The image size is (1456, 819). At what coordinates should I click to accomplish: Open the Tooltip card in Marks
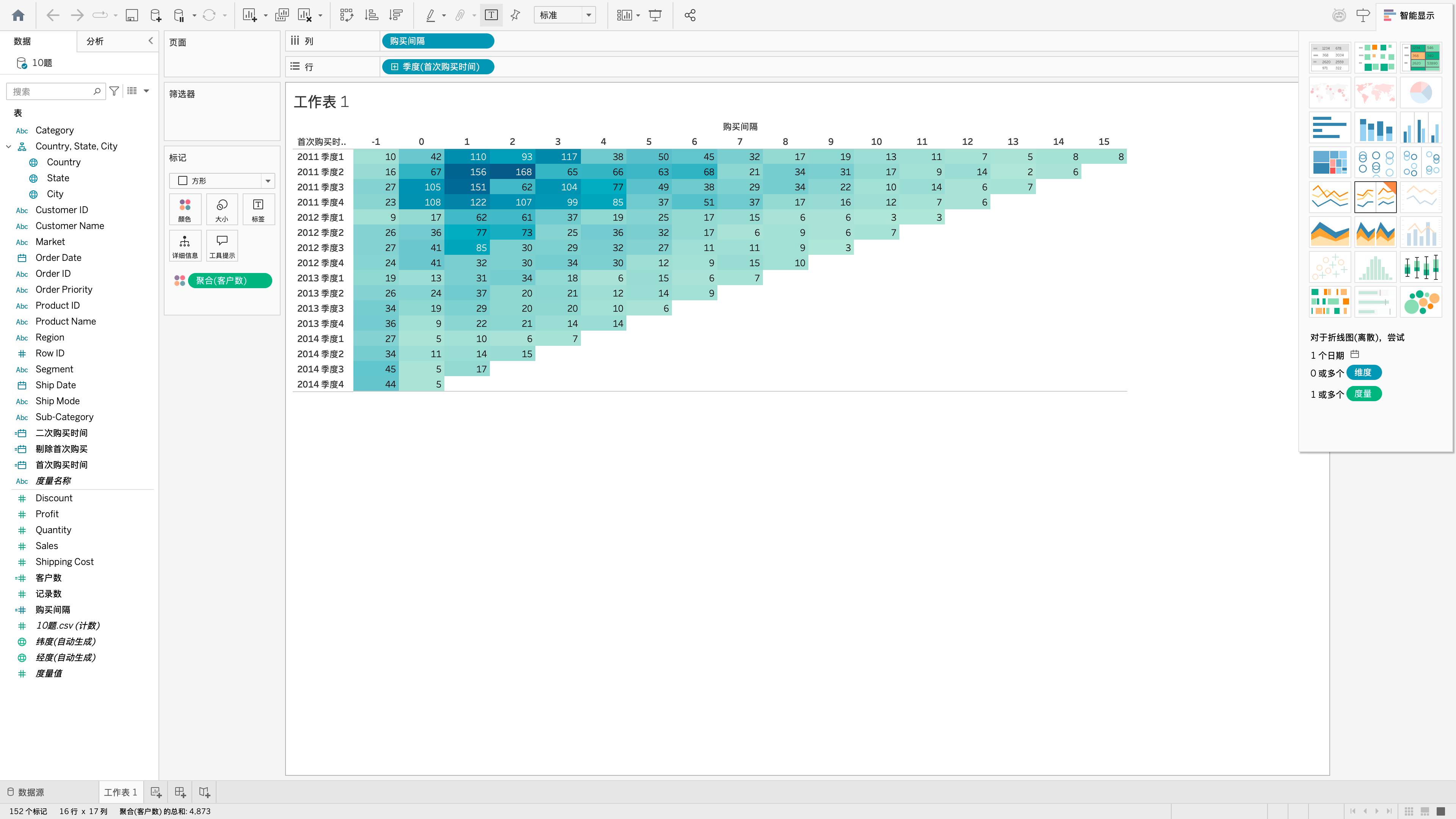(221, 246)
